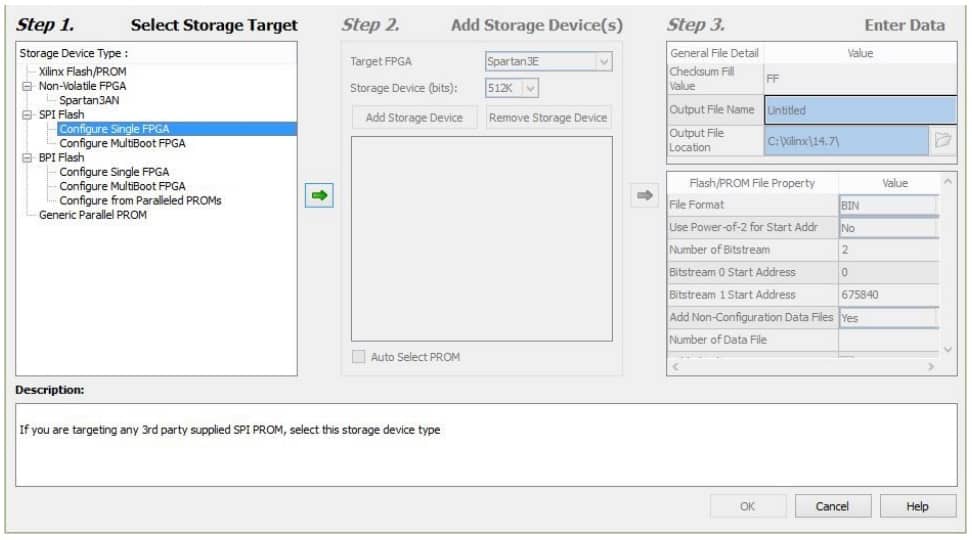Select Generic Parallel PROM
This screenshot has width=972, height=540.
[x=92, y=215]
